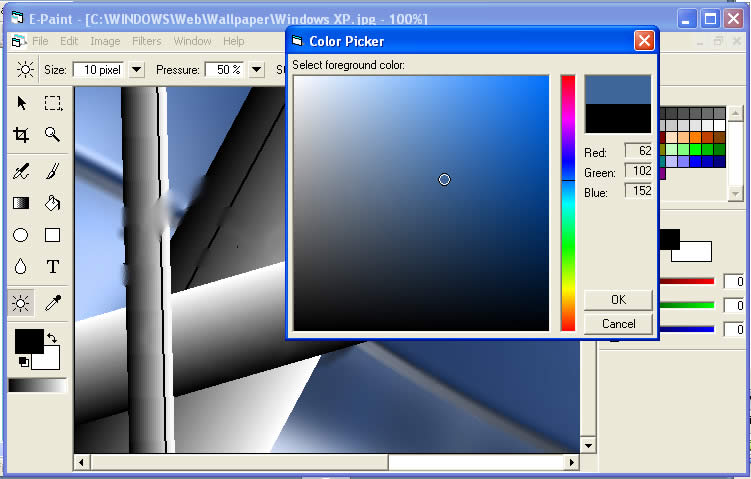
Task: Confirm color with the OK button
Action: (618, 300)
